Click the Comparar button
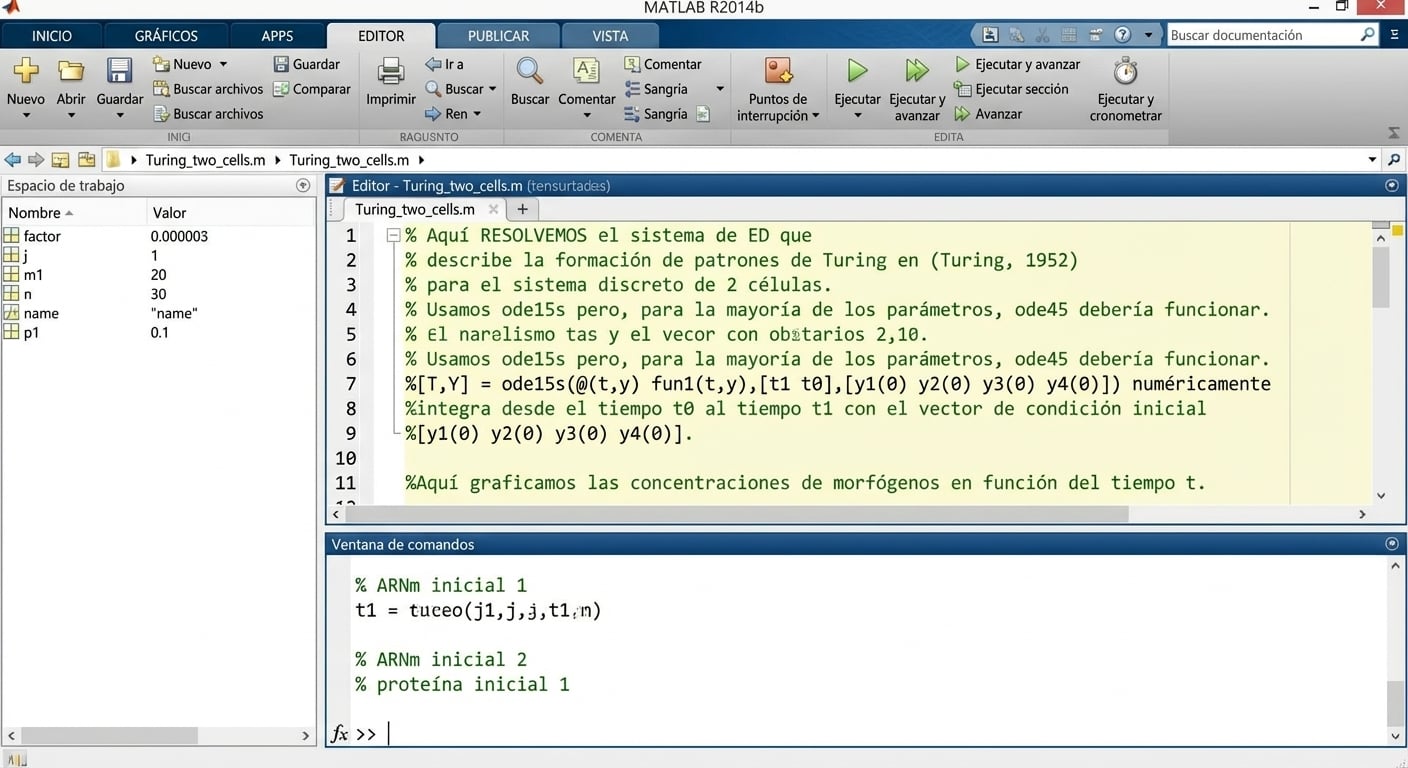1408x768 pixels. pos(312,89)
